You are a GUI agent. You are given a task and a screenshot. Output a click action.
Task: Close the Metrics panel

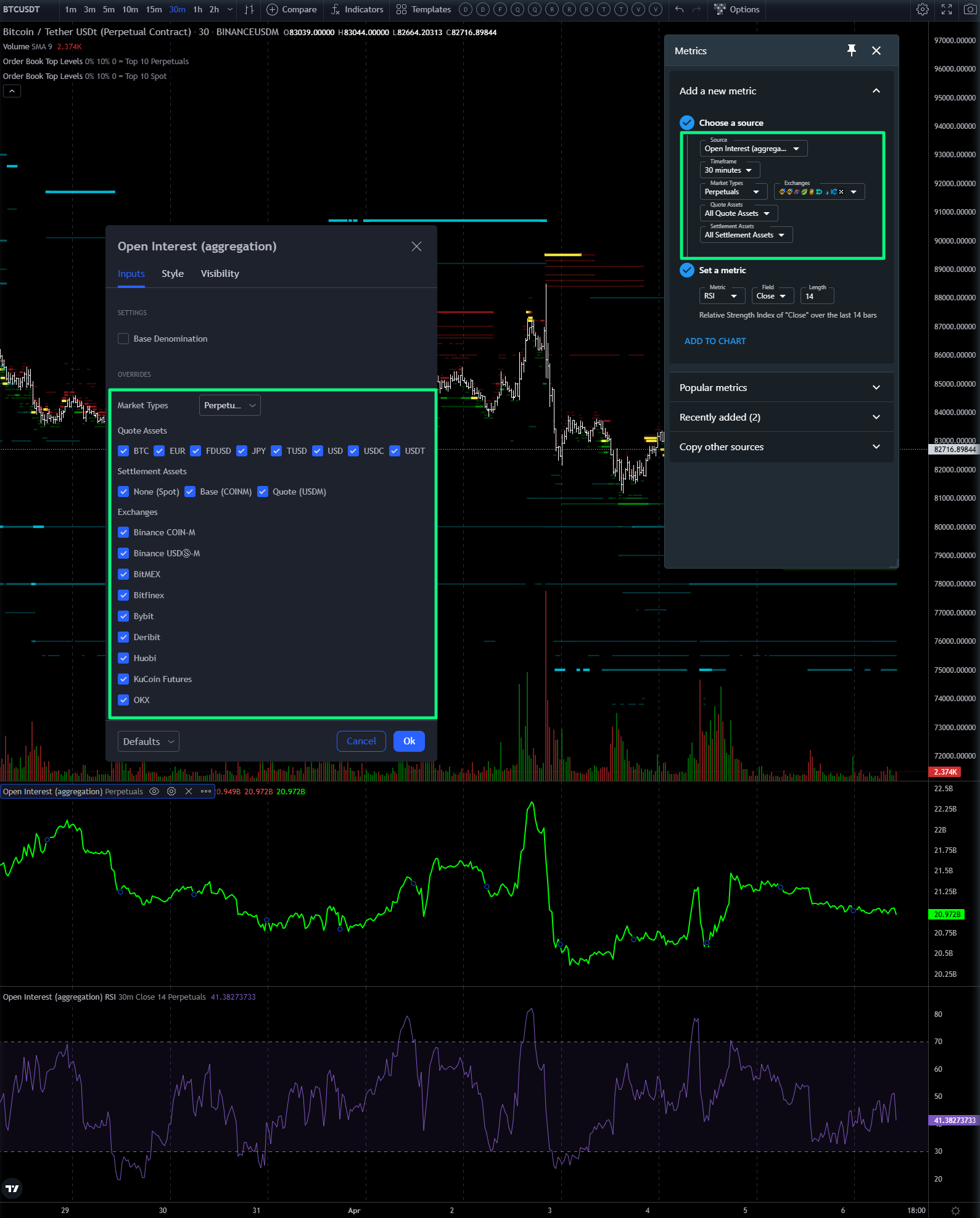[x=876, y=51]
